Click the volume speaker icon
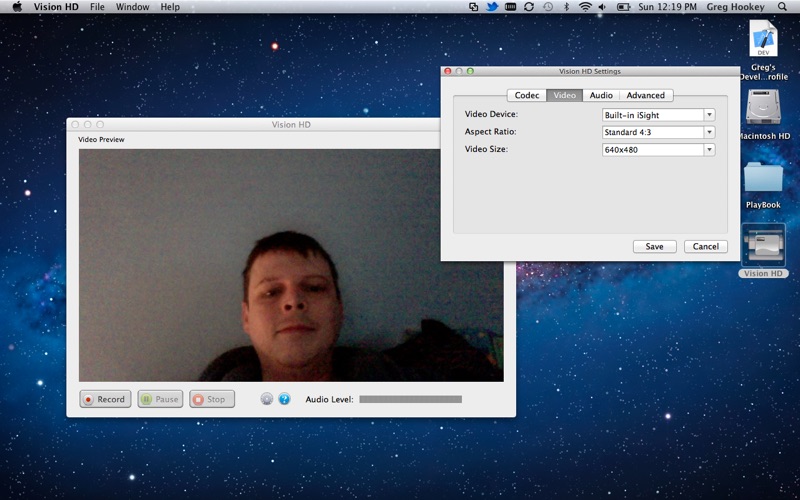 coord(604,7)
